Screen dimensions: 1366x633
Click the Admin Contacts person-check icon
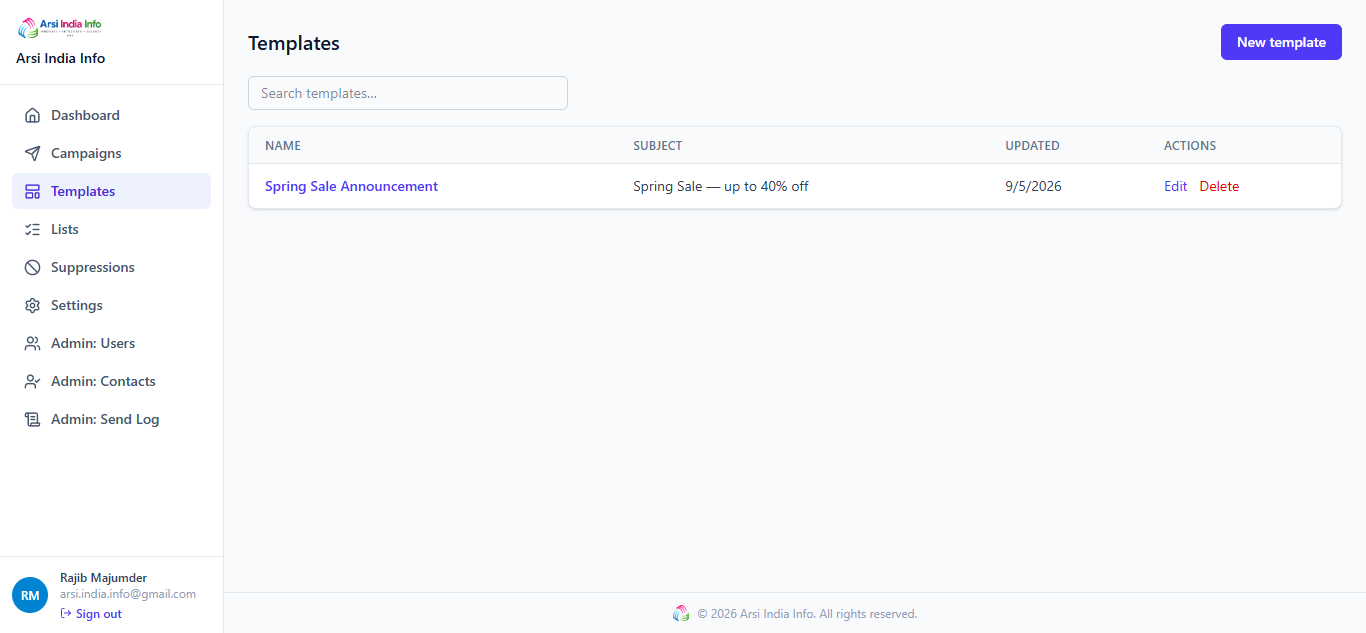click(x=32, y=381)
